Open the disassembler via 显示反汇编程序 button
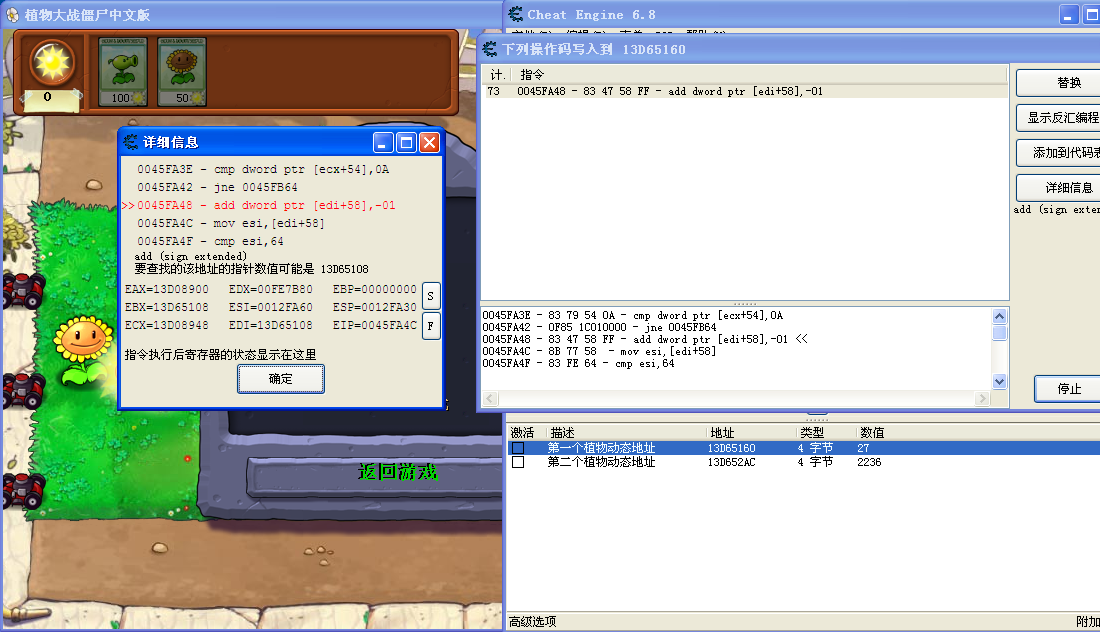The height and width of the screenshot is (632, 1100). pyautogui.click(x=1058, y=118)
